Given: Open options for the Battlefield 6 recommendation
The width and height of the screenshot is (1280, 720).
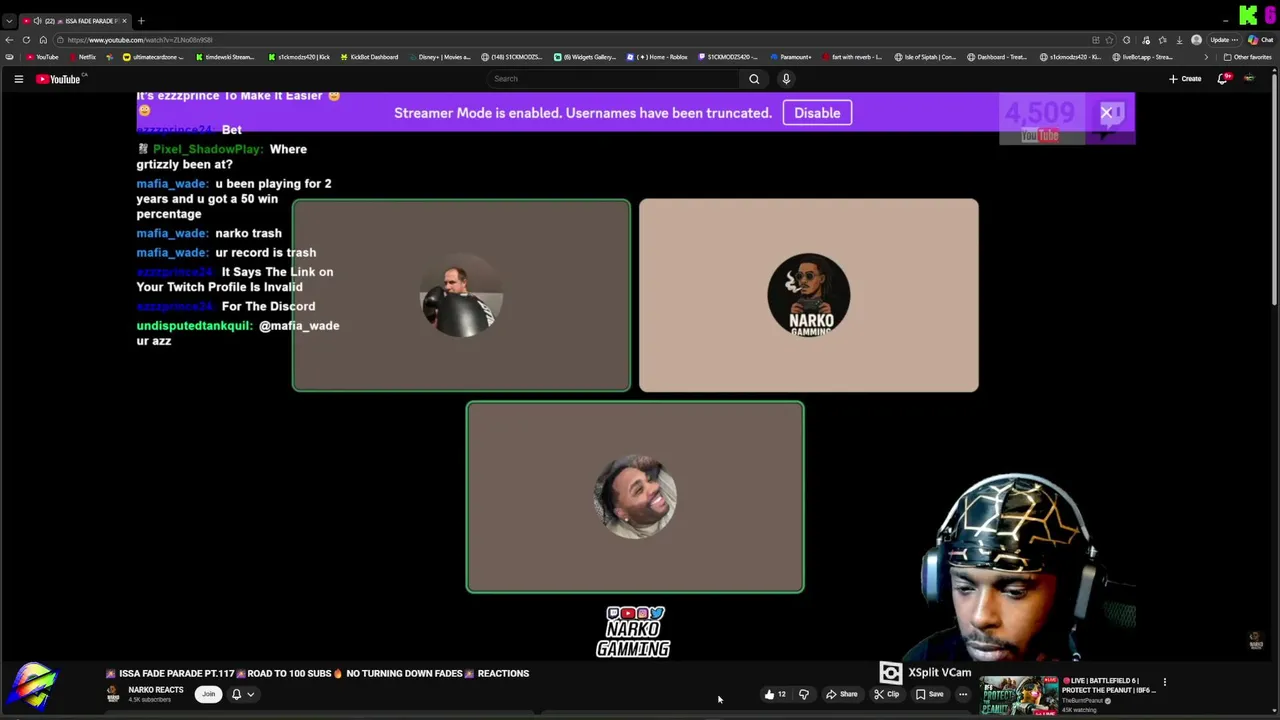Looking at the screenshot, I should tap(1164, 682).
